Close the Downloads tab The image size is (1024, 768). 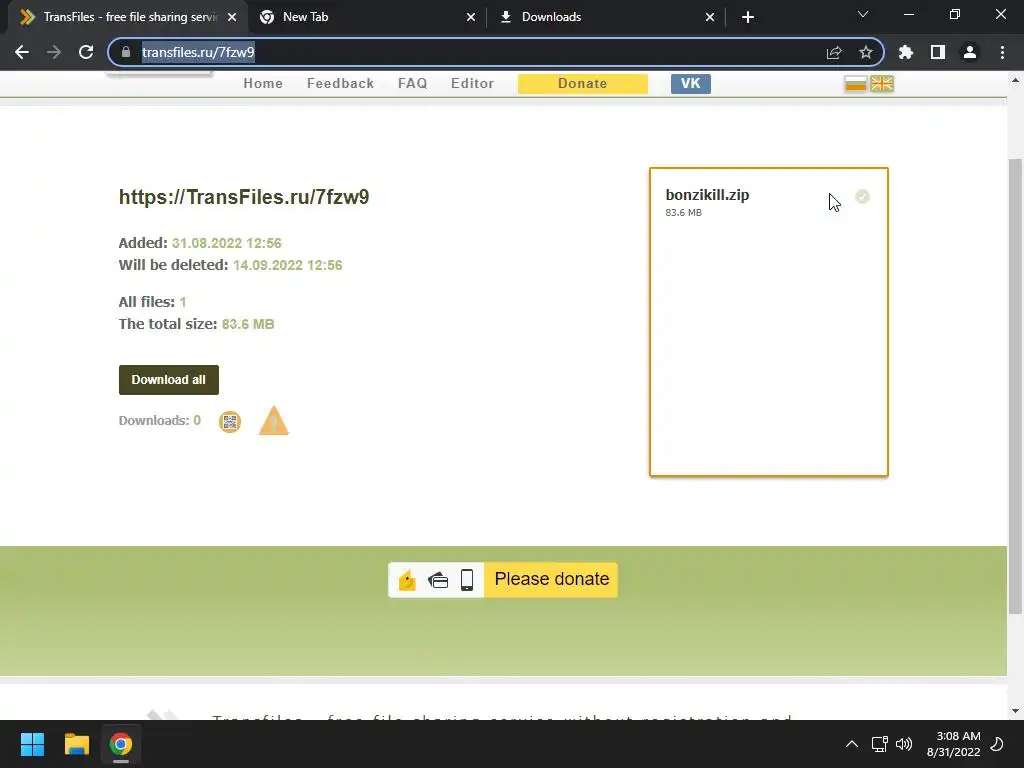(710, 17)
